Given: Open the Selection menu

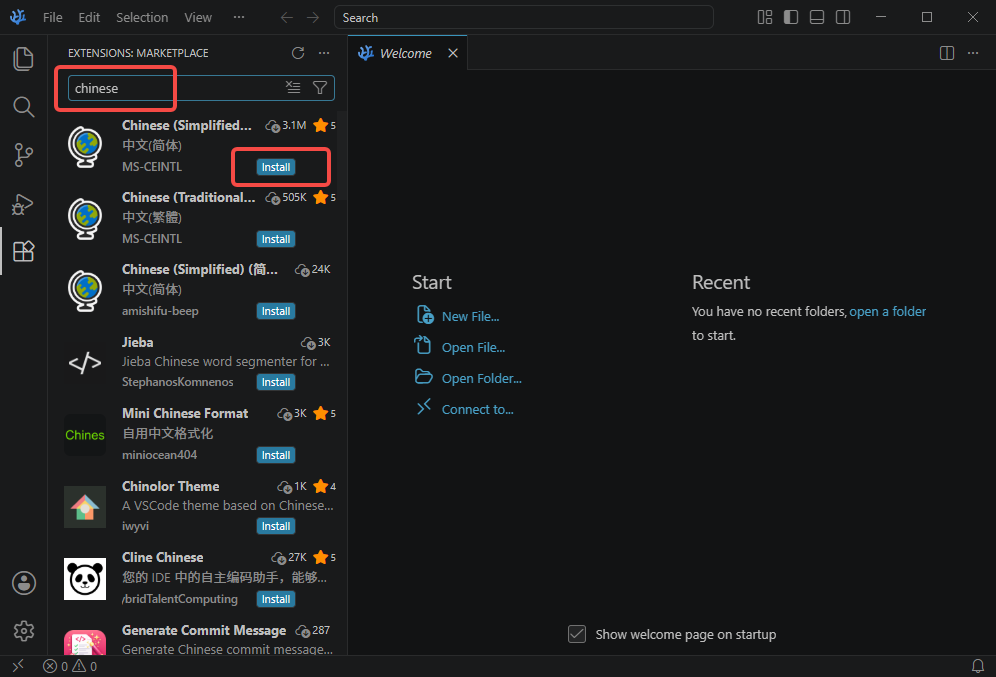Looking at the screenshot, I should (142, 18).
